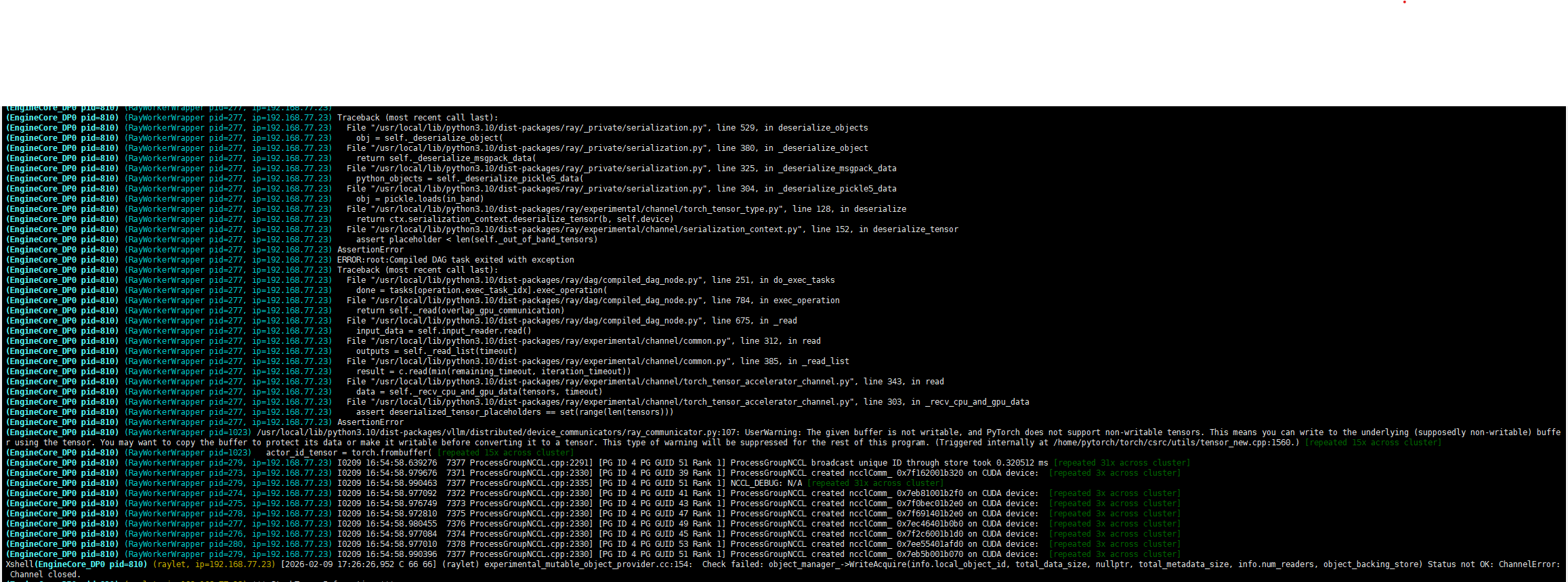Click 'line 675, in _read' text

pos(754,321)
